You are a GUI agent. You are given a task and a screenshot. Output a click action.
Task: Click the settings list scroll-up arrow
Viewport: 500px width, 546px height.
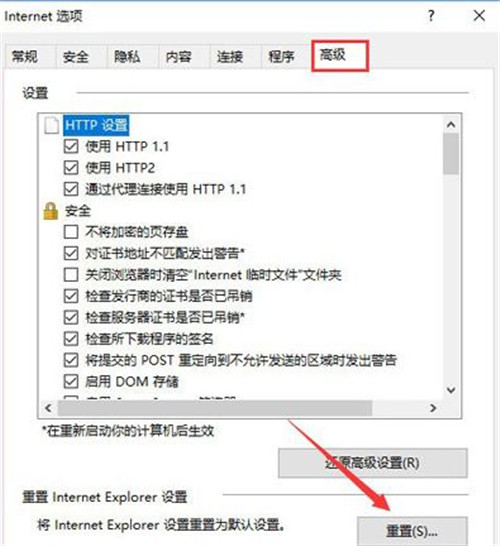point(451,124)
